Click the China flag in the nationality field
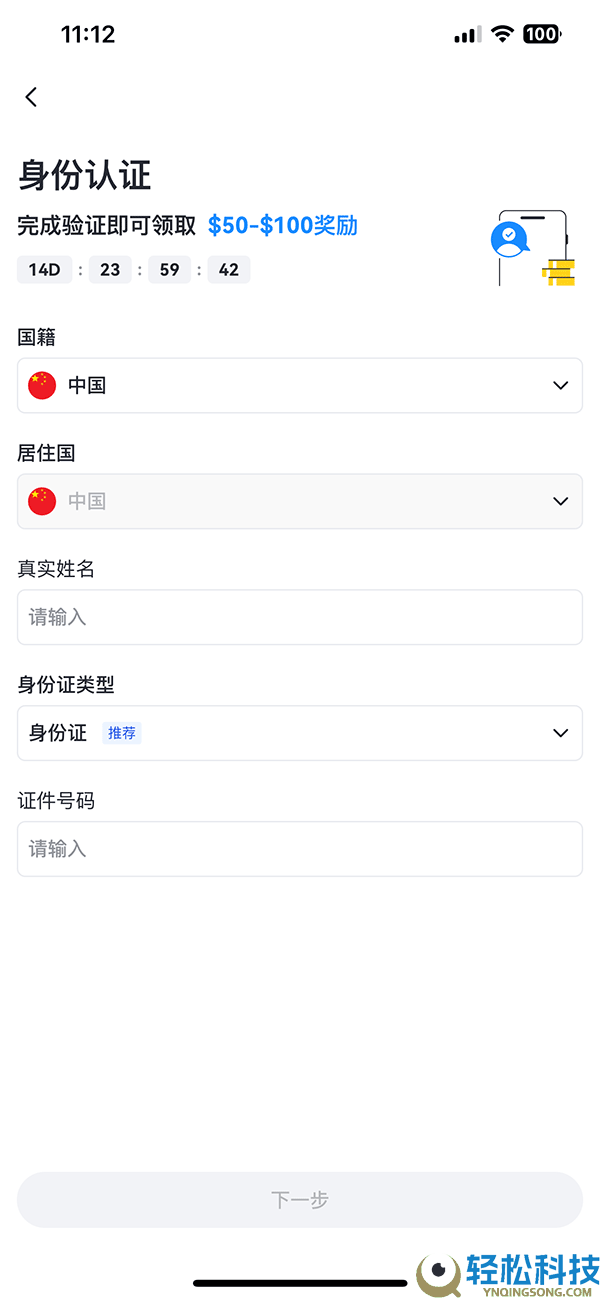The width and height of the screenshot is (600, 1298). click(x=41, y=385)
